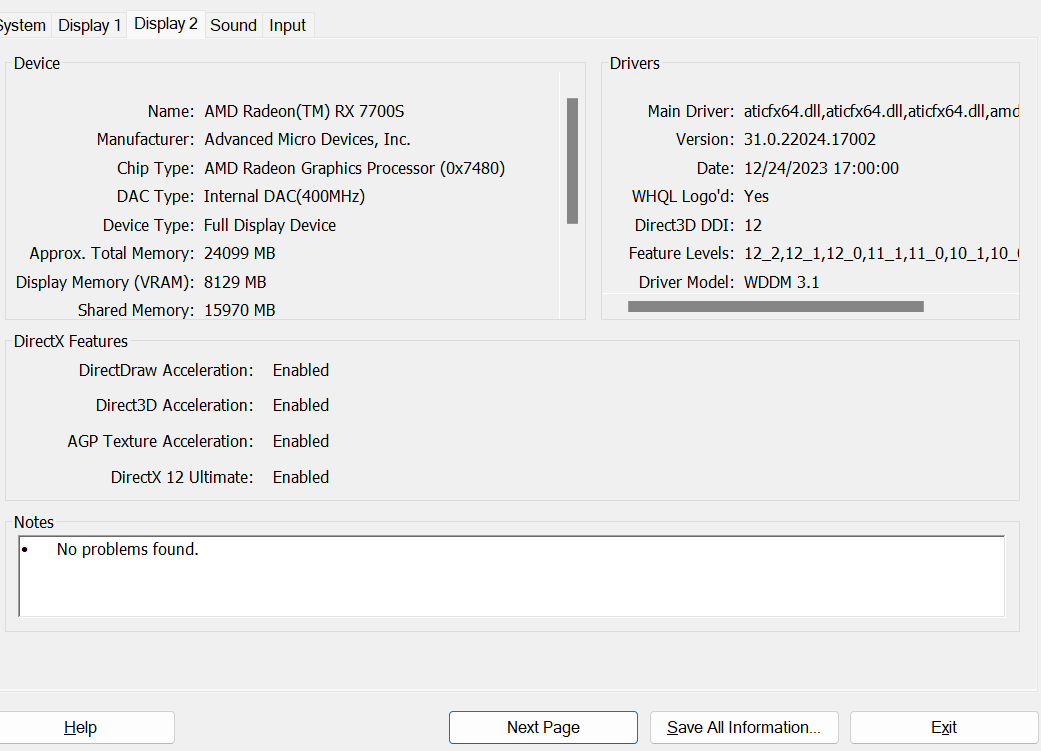Image resolution: width=1041 pixels, height=751 pixels.
Task: Click the "WHQL Logo'd:" label
Action: click(x=683, y=197)
